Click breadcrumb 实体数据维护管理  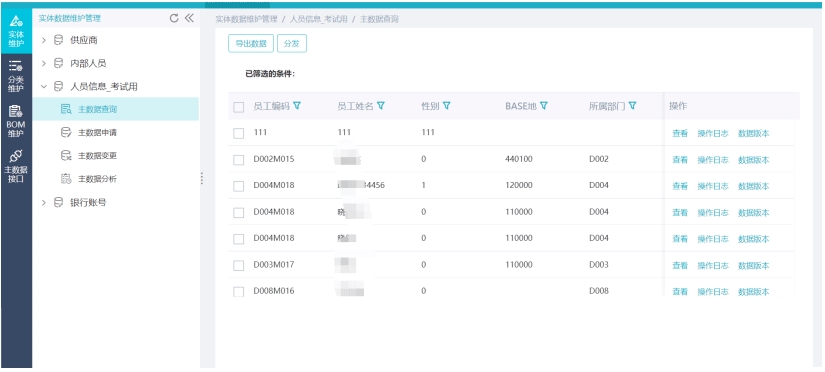(x=246, y=19)
